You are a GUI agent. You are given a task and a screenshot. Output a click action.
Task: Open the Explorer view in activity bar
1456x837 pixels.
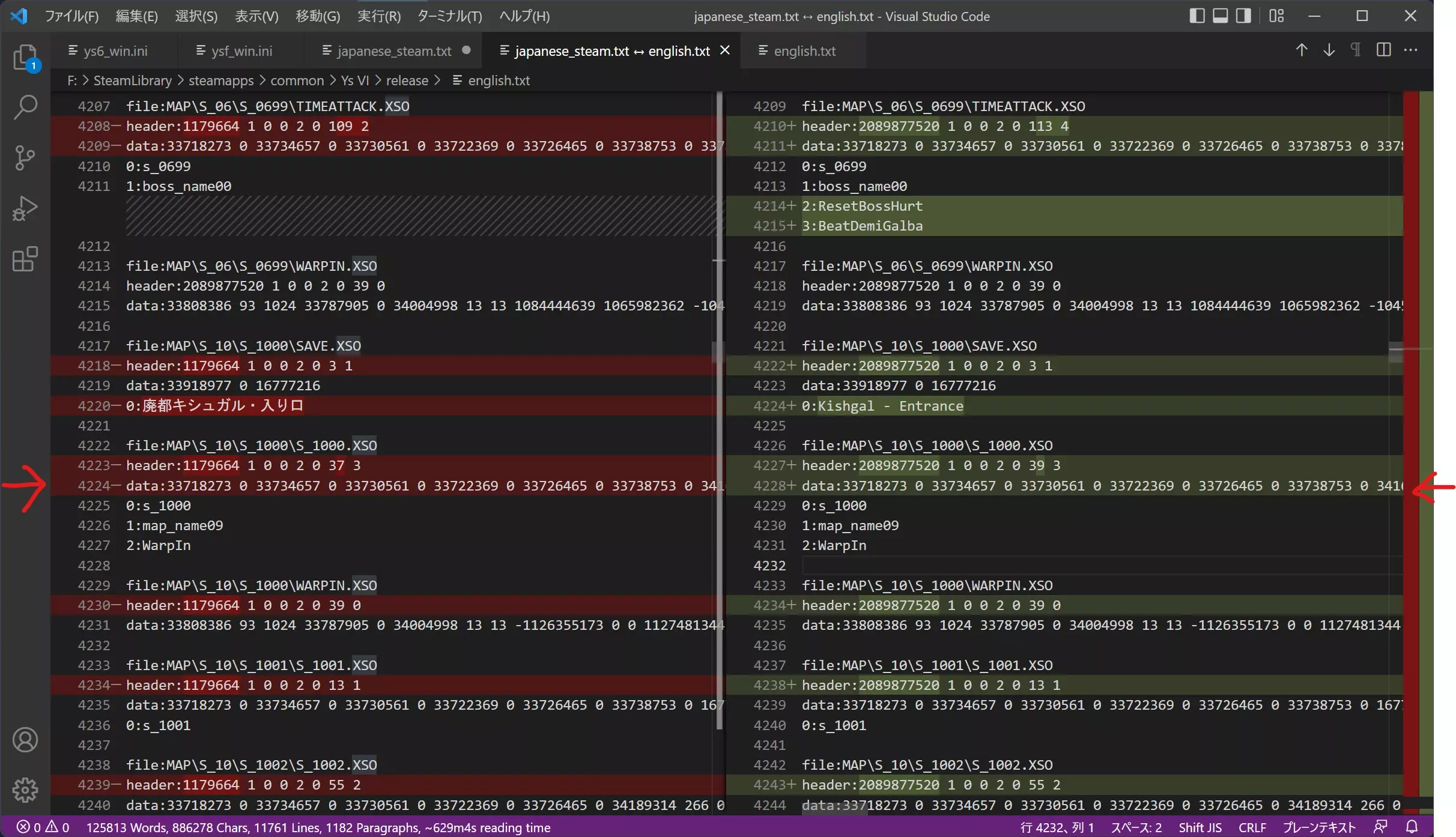(x=25, y=58)
